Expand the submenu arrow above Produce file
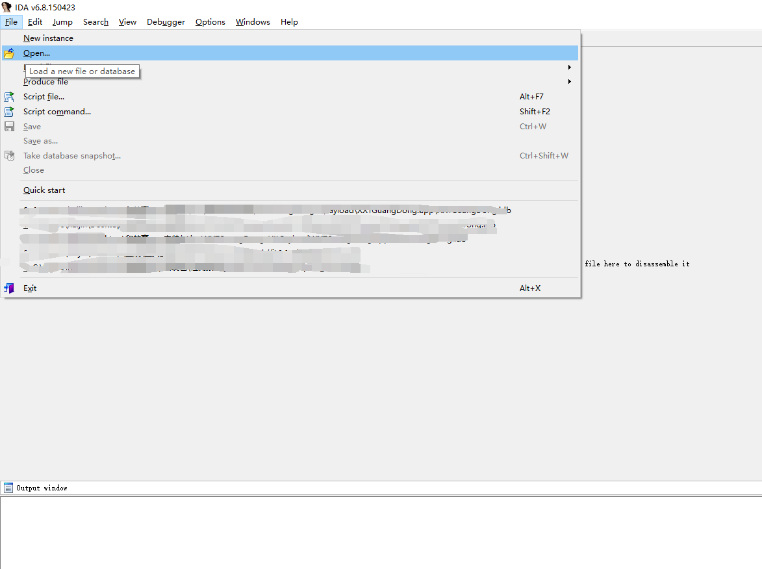The image size is (762, 569). pyautogui.click(x=569, y=67)
